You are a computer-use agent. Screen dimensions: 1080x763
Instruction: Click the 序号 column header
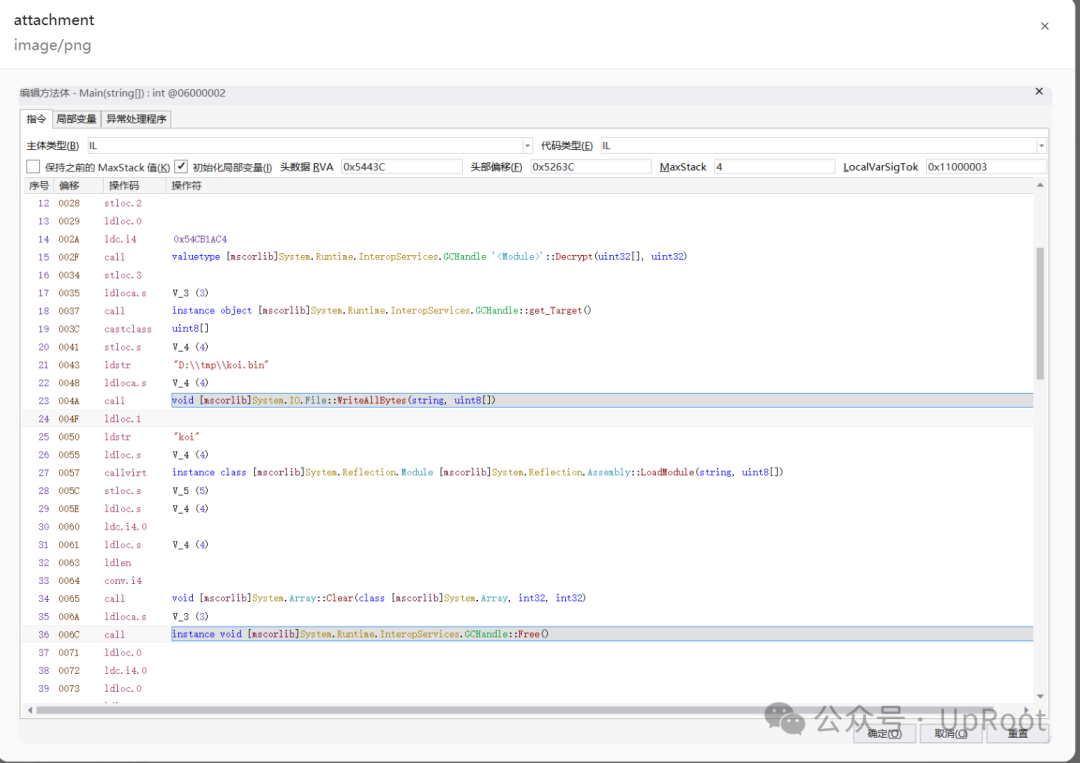[x=39, y=185]
